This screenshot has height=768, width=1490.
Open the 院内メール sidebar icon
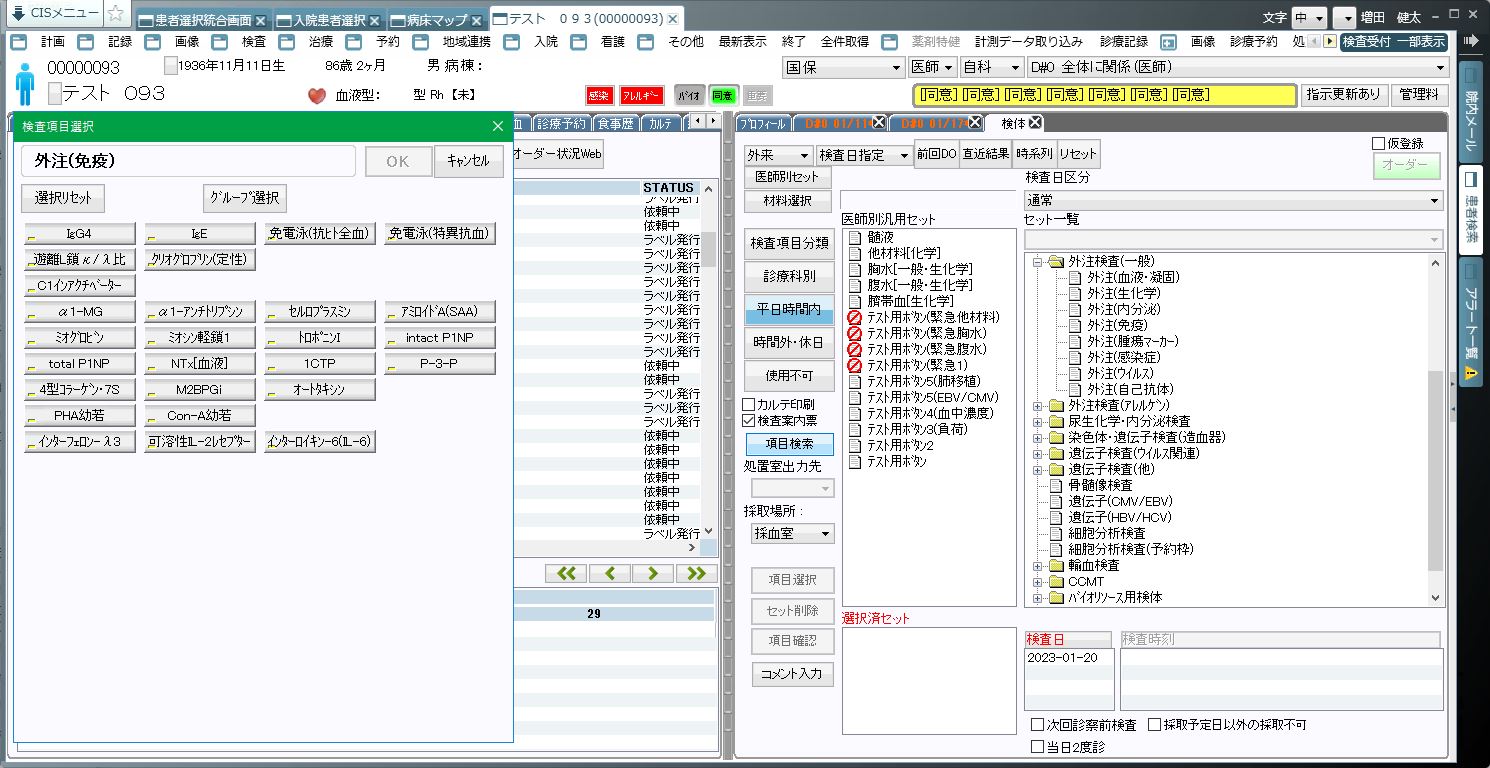tap(1471, 111)
